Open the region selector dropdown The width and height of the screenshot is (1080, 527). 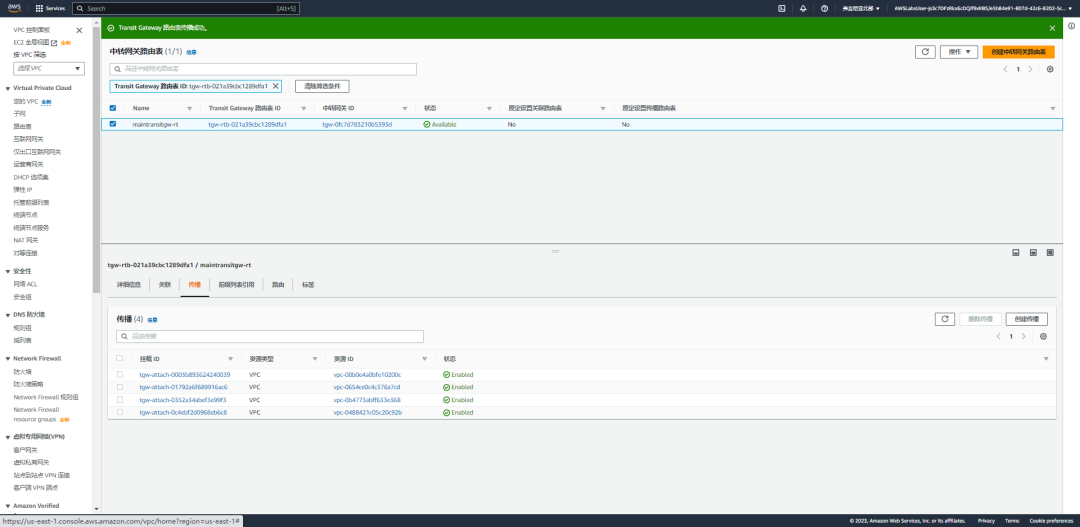(x=860, y=8)
